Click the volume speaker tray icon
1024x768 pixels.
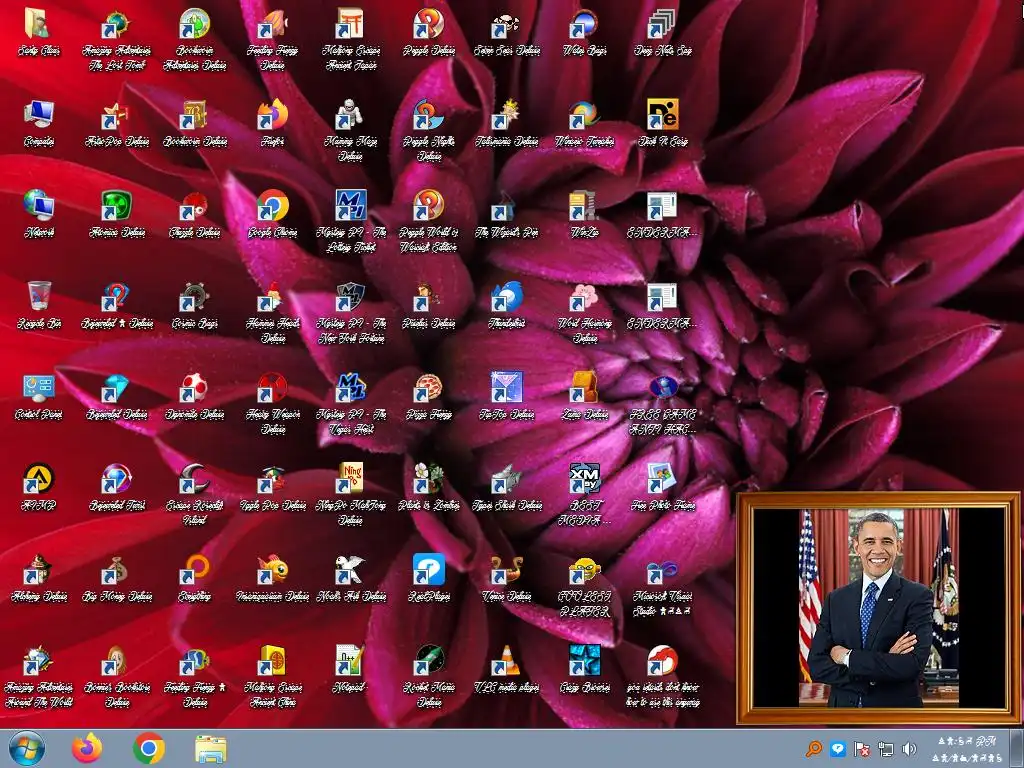908,749
